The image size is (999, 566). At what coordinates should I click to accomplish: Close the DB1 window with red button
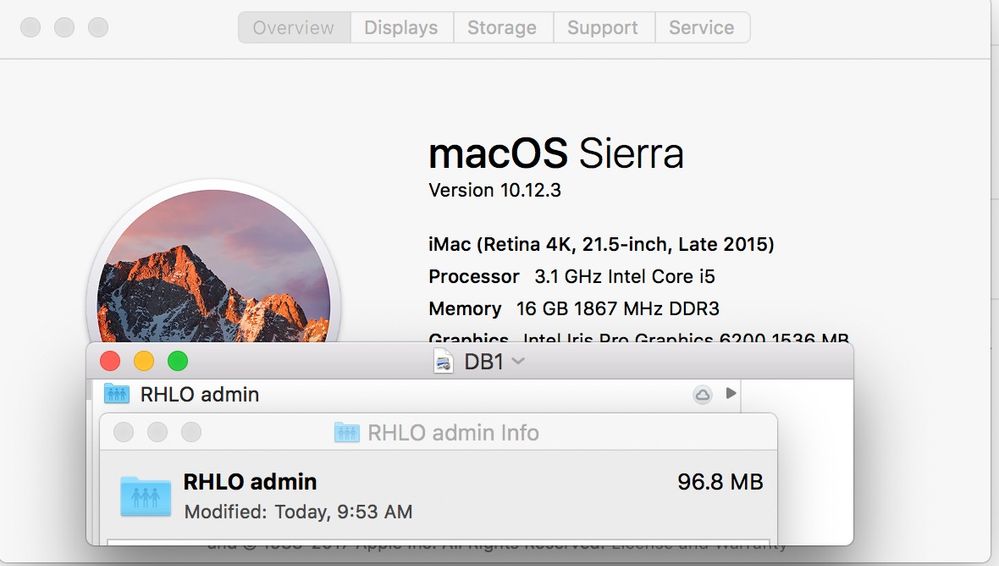[110, 361]
